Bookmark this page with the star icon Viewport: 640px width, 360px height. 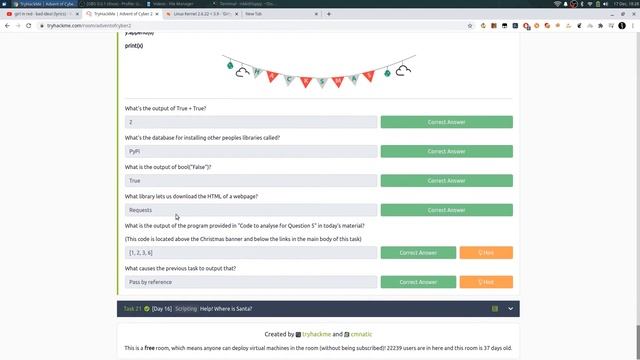coord(470,26)
